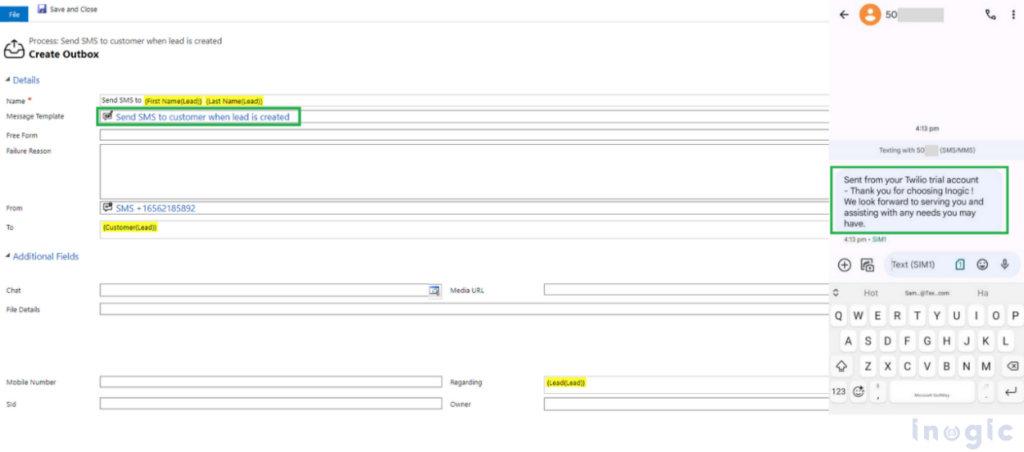Screen dimensions: 1024x452
Task: Click the Media URL field
Action: point(686,289)
